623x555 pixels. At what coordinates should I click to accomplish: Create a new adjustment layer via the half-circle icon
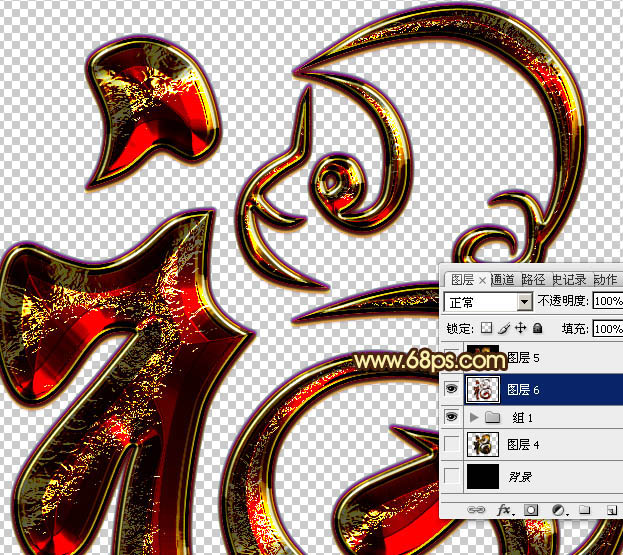click(559, 510)
